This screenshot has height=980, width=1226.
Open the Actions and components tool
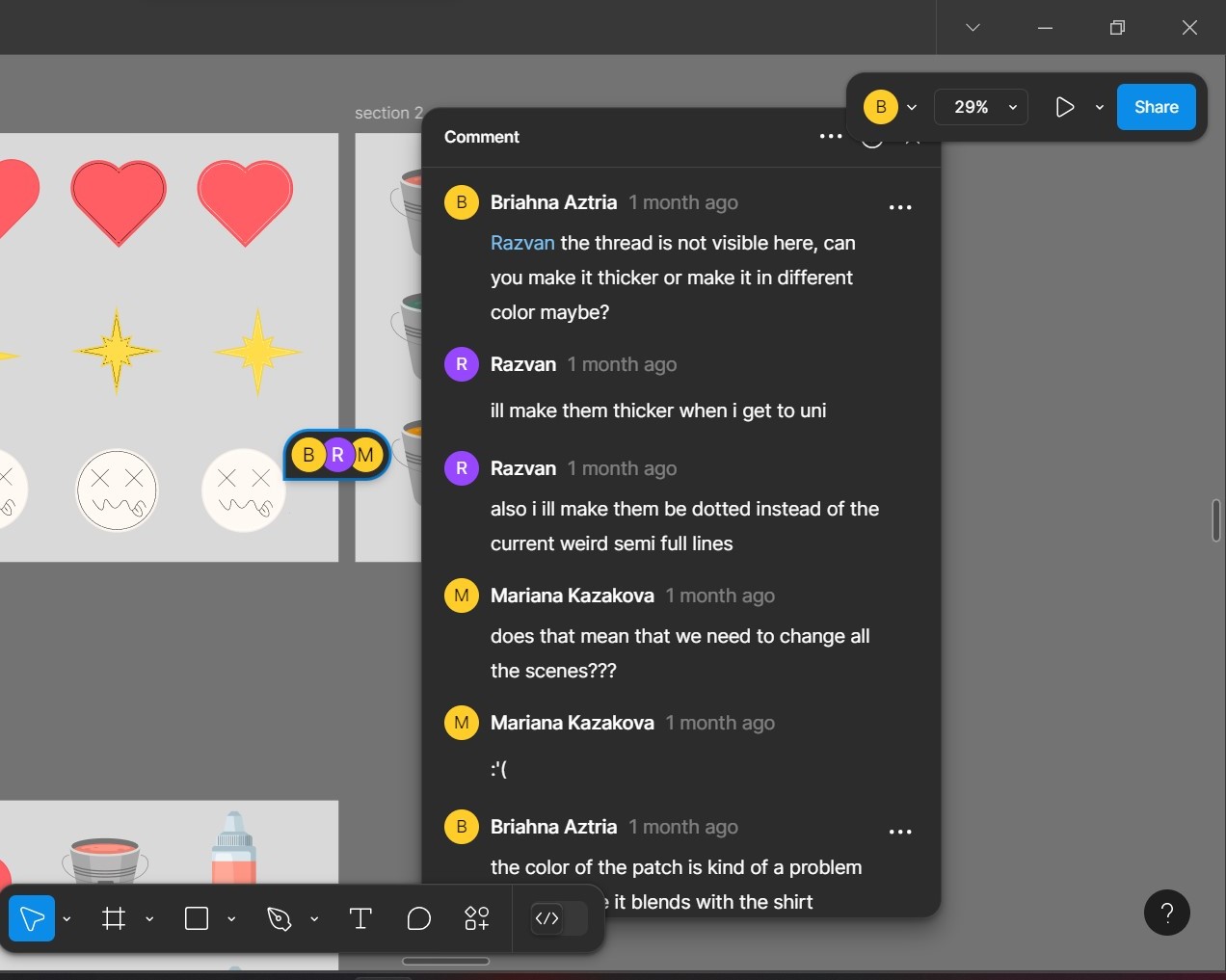[477, 918]
